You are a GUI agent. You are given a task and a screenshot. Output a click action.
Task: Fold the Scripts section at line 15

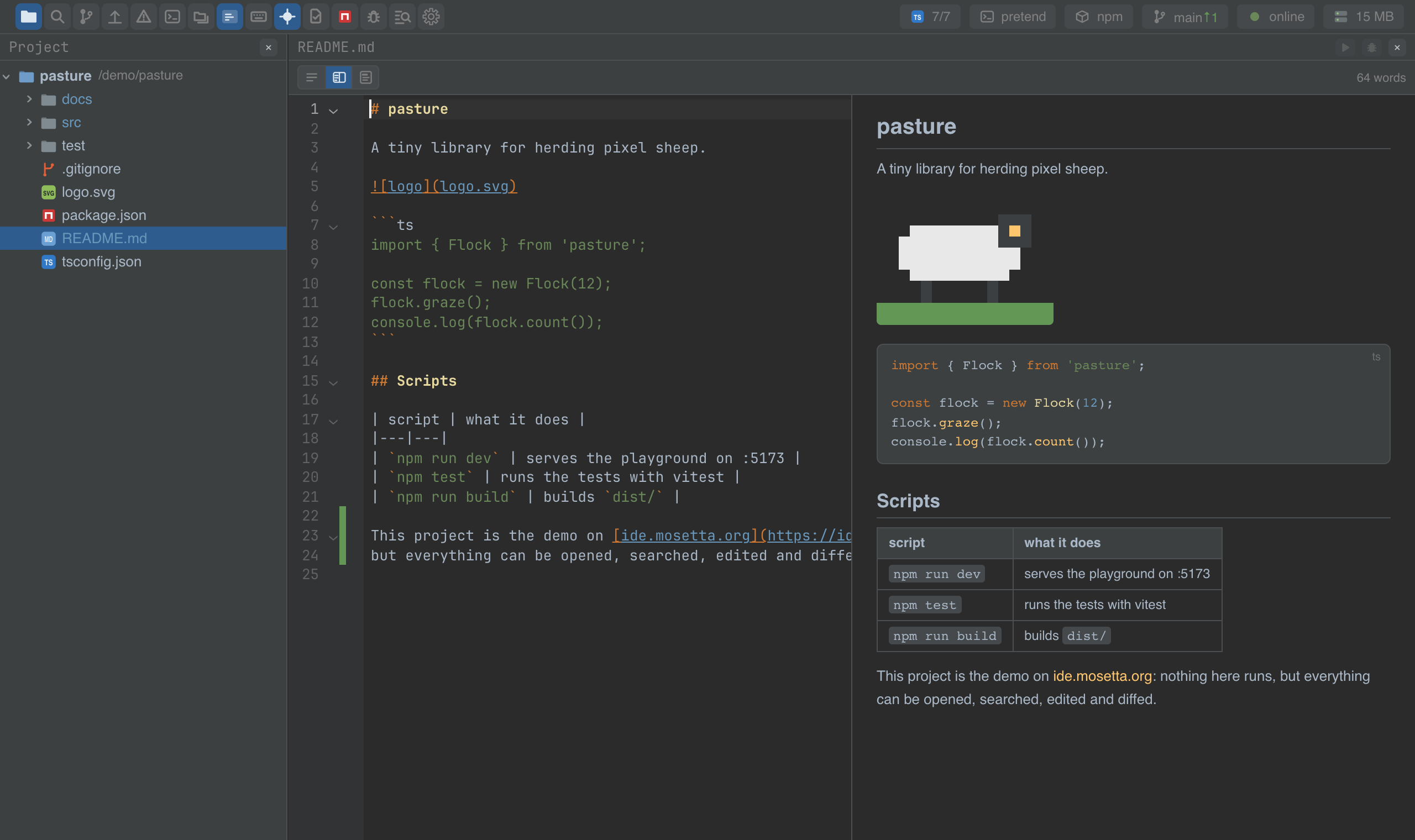[x=333, y=382]
